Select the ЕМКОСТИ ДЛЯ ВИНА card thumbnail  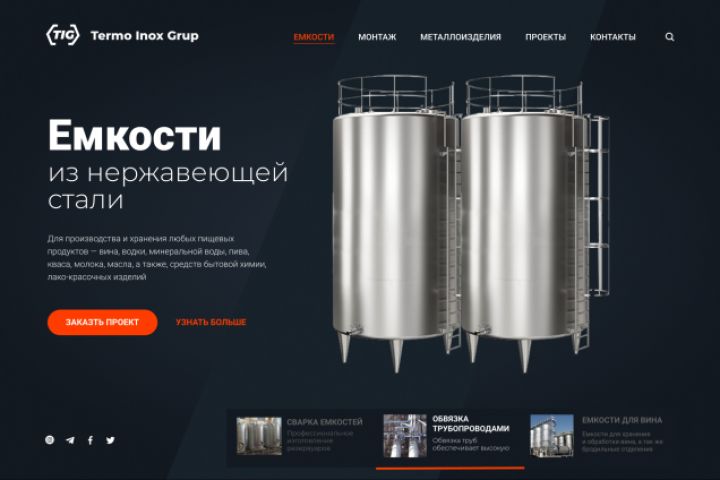tap(551, 436)
